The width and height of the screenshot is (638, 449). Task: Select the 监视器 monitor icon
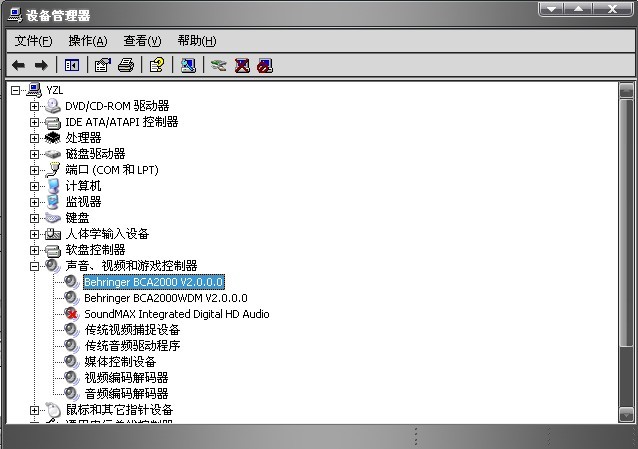[x=52, y=202]
